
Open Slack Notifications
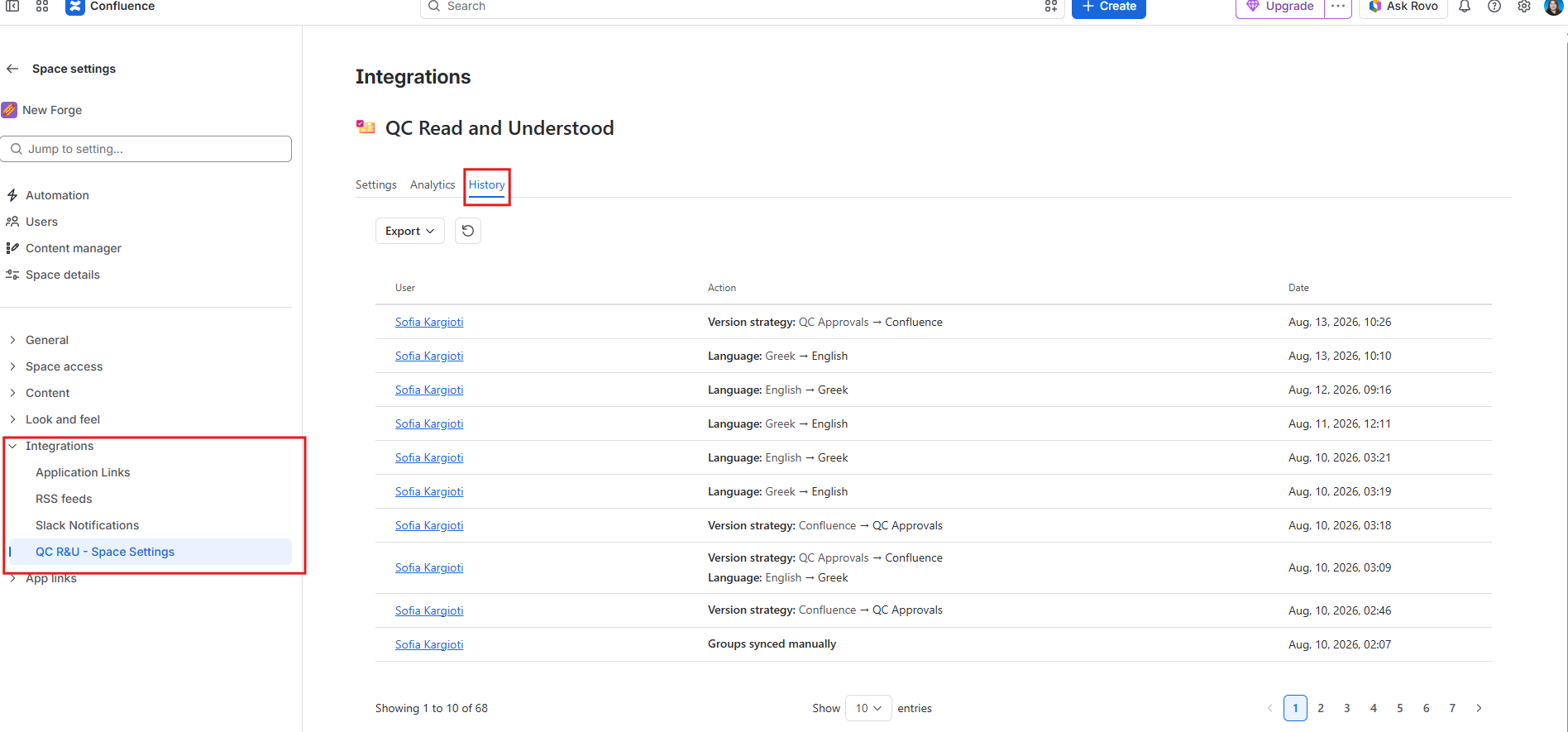(x=87, y=525)
